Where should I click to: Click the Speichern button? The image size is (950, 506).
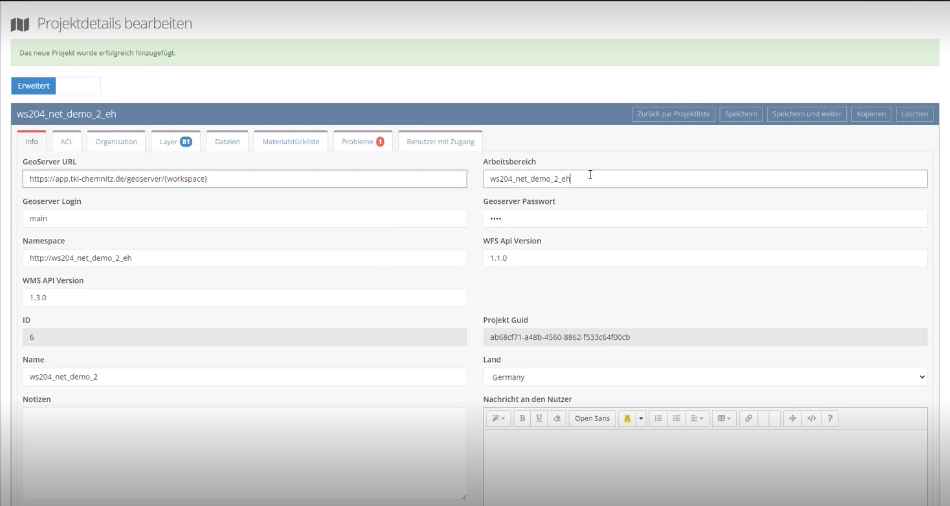[x=740, y=114]
